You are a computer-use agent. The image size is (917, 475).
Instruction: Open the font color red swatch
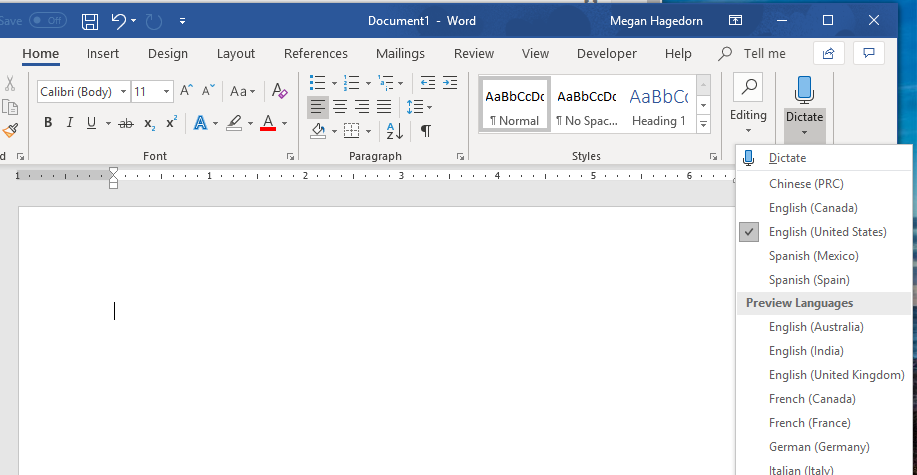[x=267, y=123]
